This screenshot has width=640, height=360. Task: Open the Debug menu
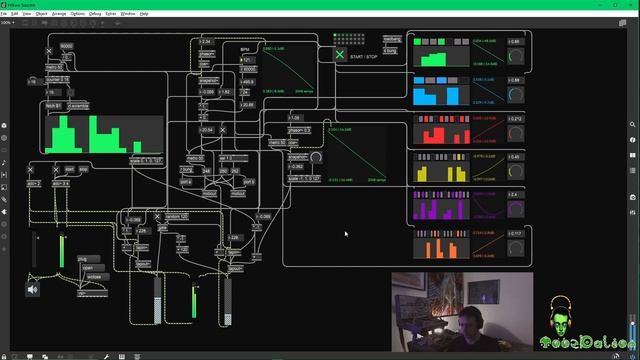(x=95, y=14)
